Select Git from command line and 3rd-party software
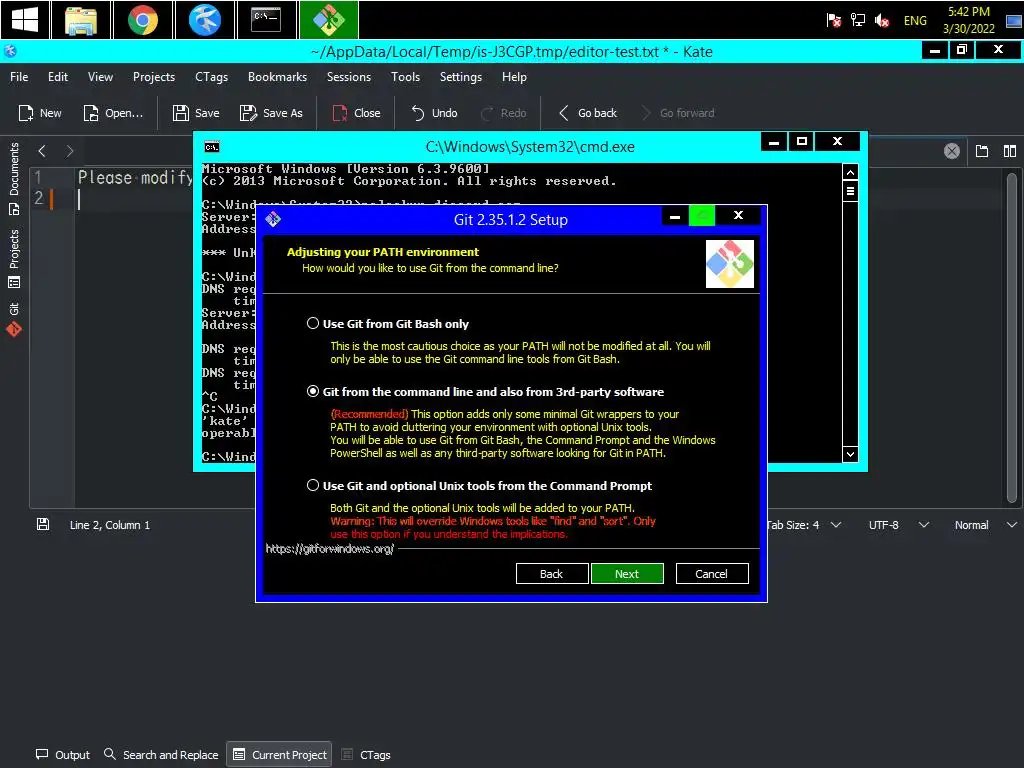 [313, 391]
